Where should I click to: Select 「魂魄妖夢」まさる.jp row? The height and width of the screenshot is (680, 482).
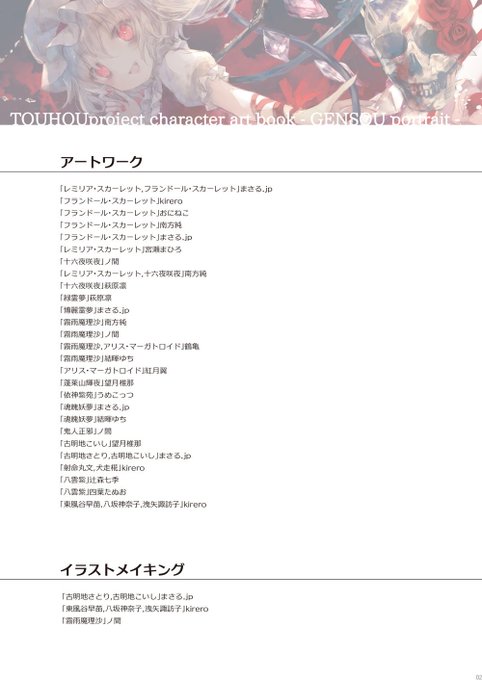click(x=95, y=407)
